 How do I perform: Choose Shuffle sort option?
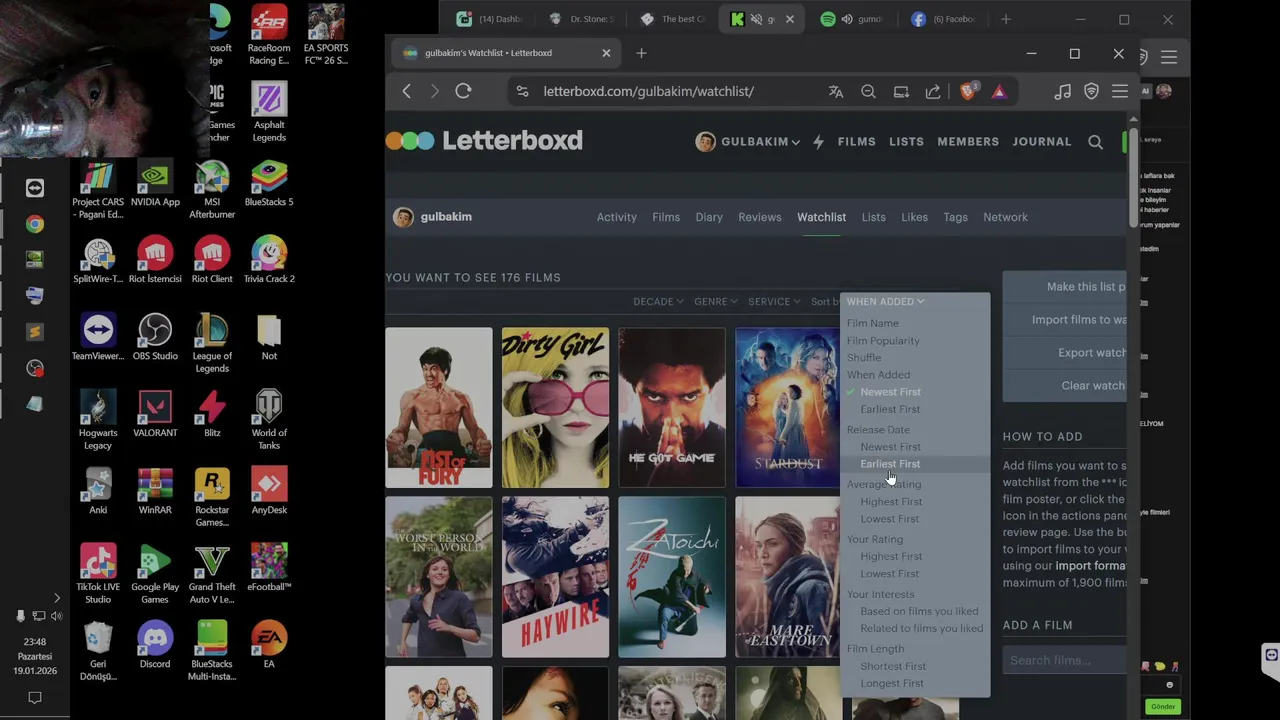[x=864, y=358]
